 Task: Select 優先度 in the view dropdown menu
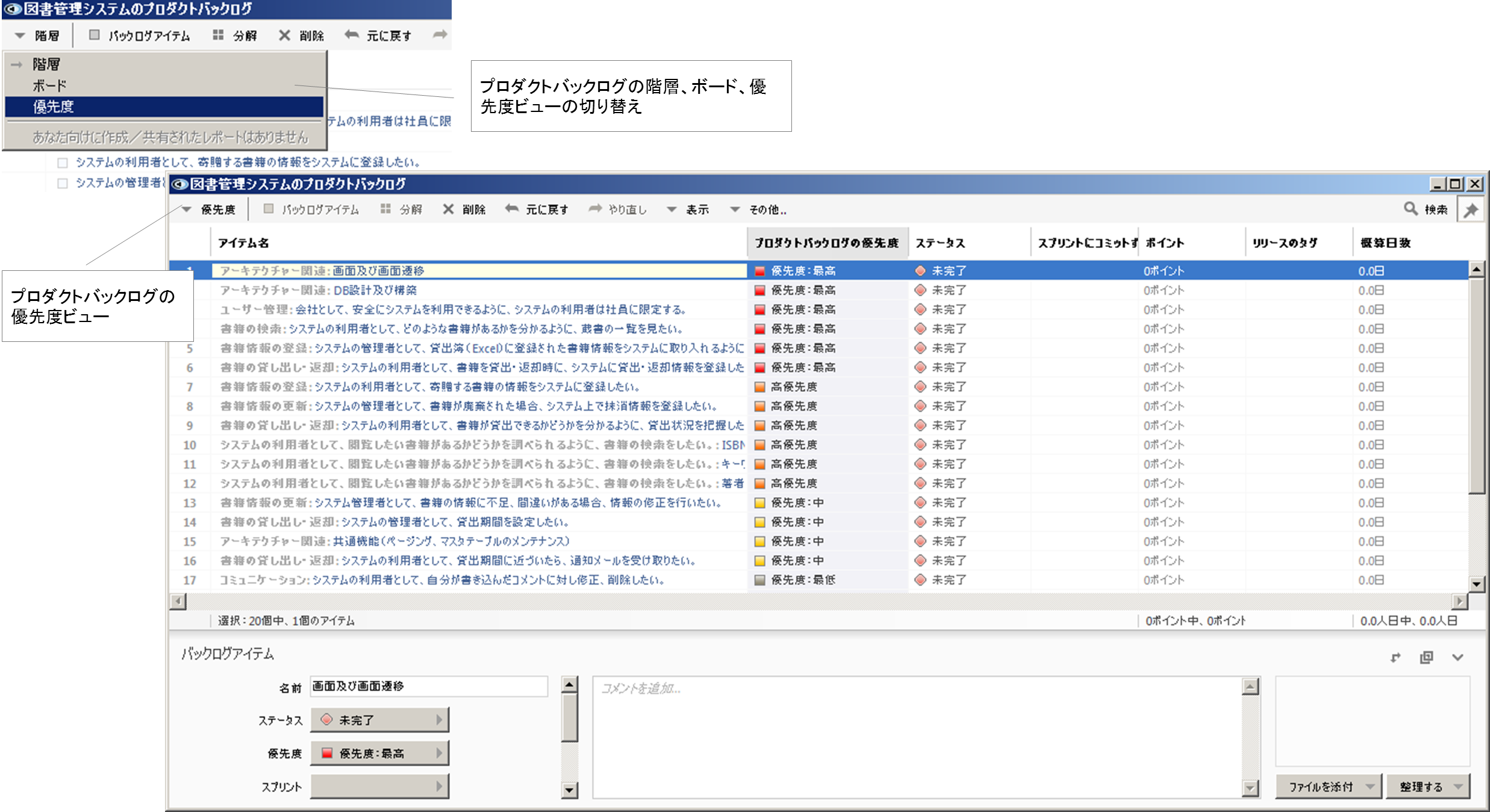[x=164, y=107]
